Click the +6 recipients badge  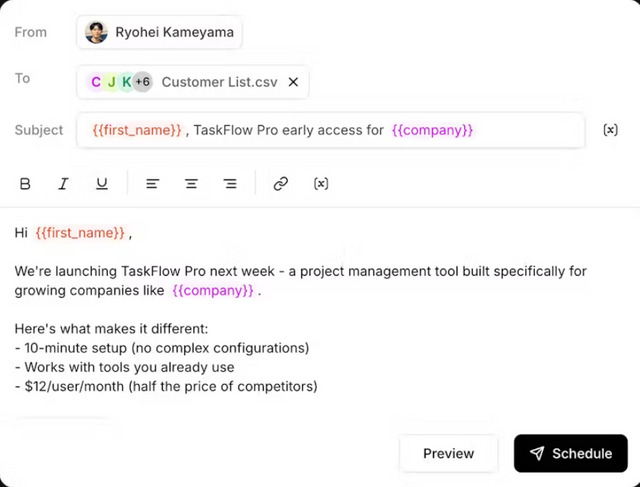pyautogui.click(x=142, y=82)
